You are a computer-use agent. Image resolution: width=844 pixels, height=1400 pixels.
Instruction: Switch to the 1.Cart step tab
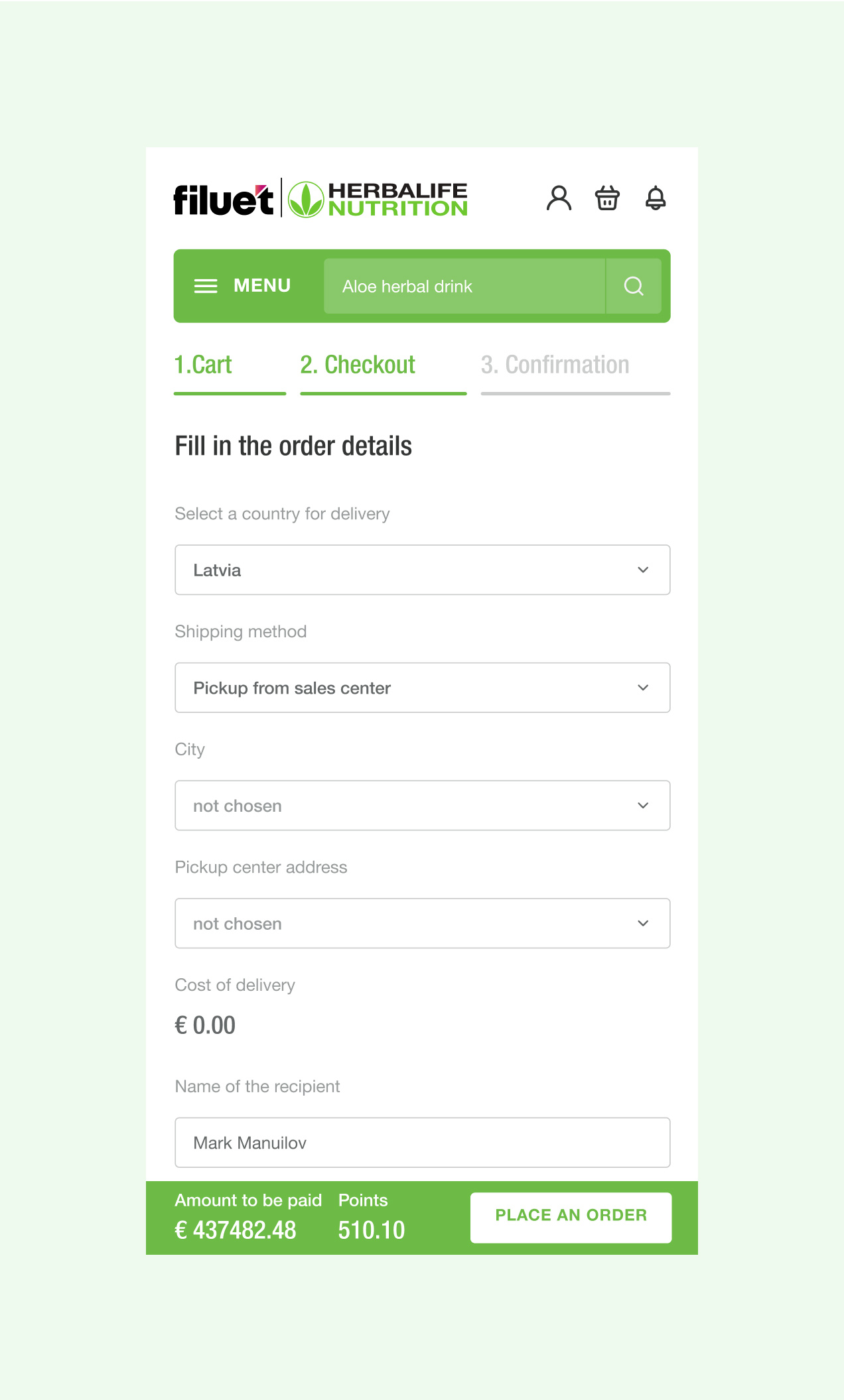click(204, 365)
